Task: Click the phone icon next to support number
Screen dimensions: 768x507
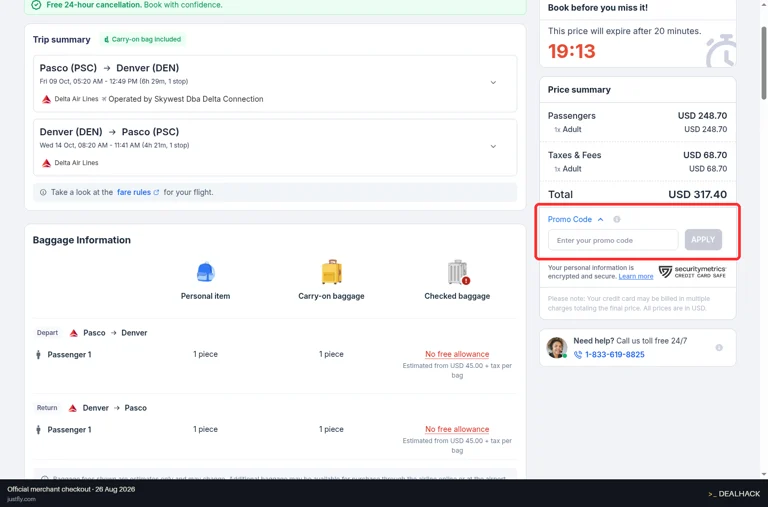Action: tap(578, 355)
